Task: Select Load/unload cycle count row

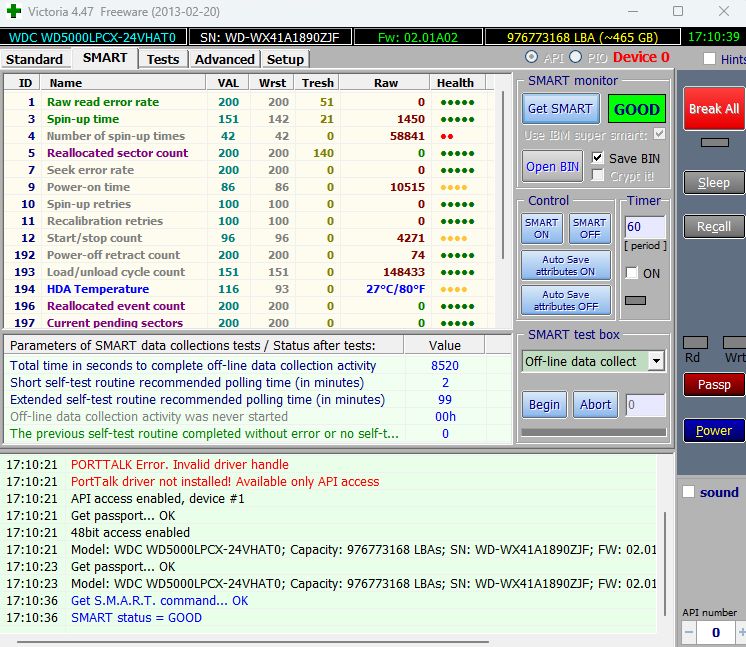Action: click(x=249, y=272)
